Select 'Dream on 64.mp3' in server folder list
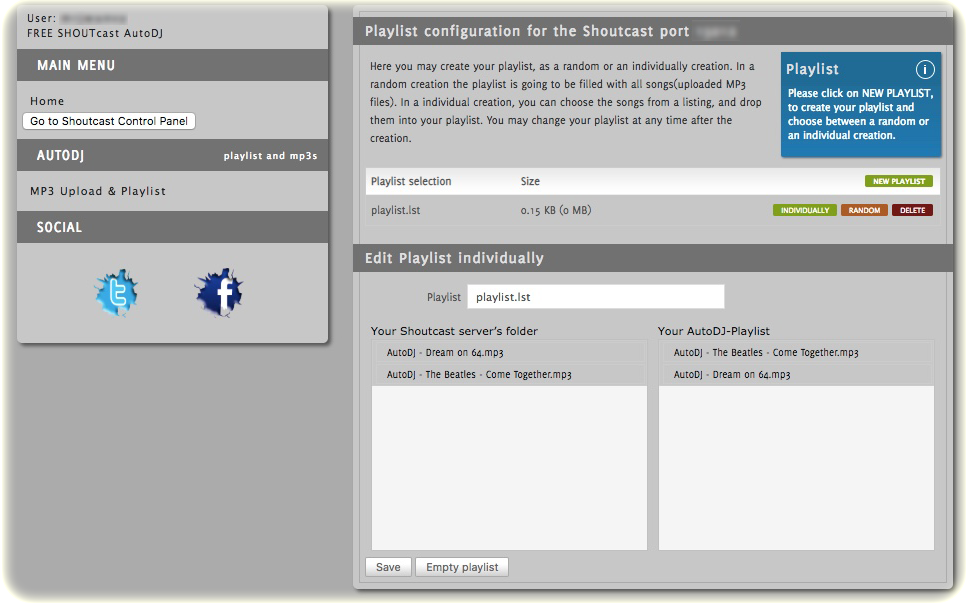Viewport: 969px width, 605px height. coord(509,353)
